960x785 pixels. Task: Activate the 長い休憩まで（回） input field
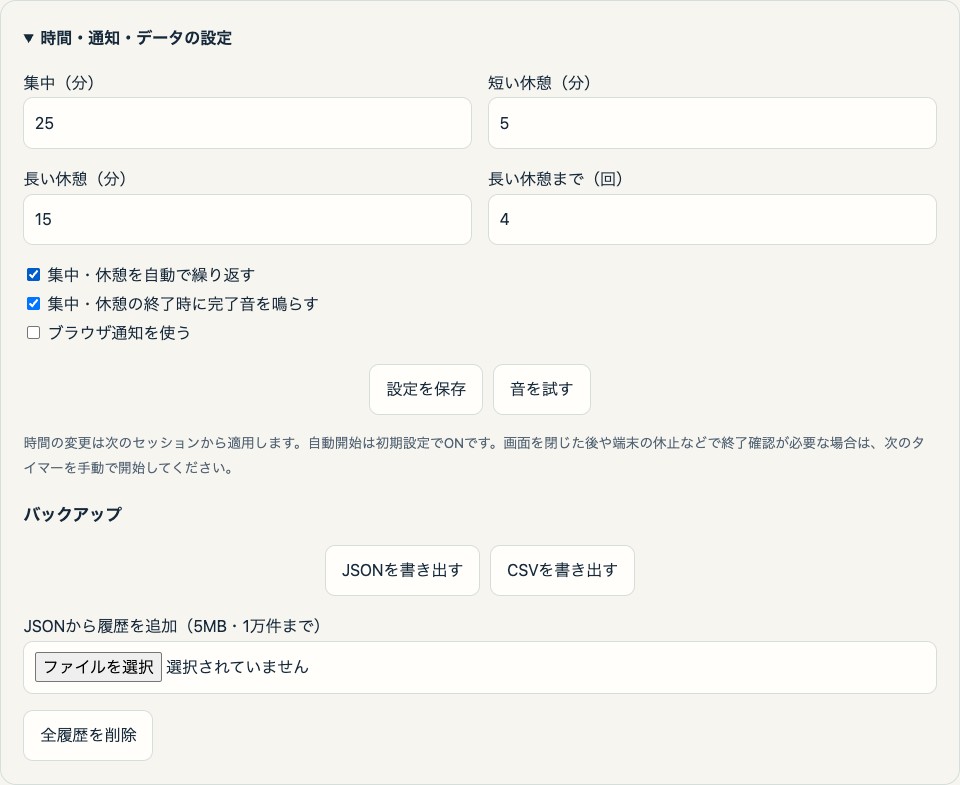point(712,219)
